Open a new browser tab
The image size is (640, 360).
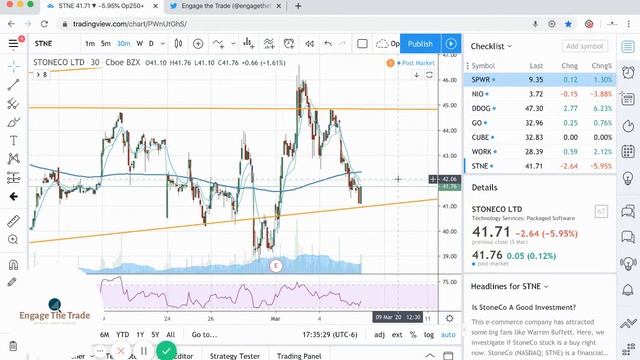pos(298,6)
